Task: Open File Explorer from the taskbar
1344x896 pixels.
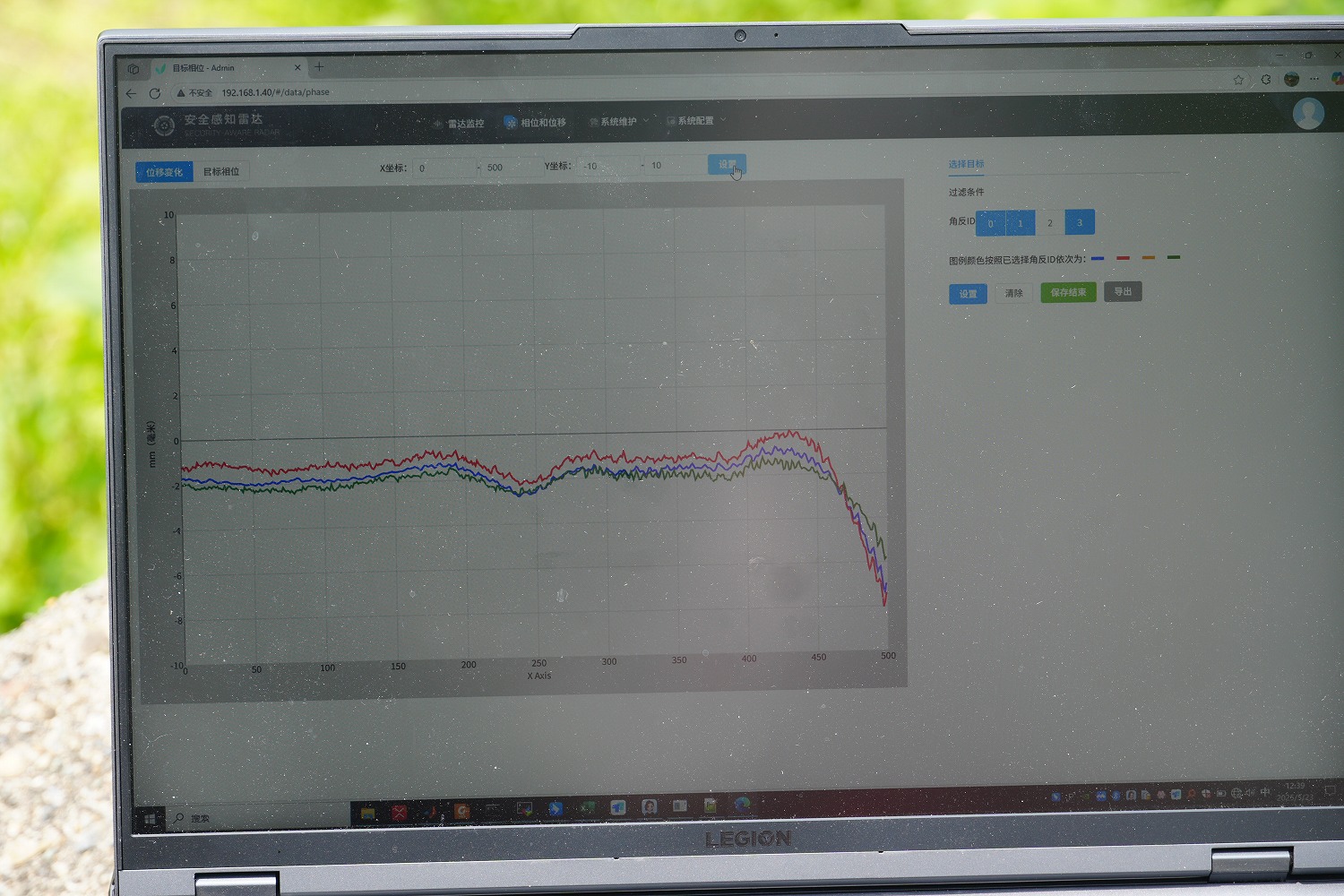Action: (x=367, y=813)
